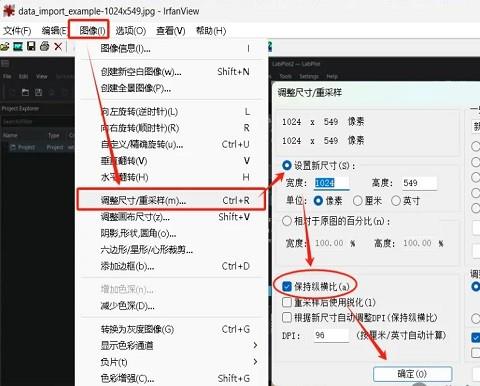Viewport: 480px width, 386px height.
Task: Click the DPI field showing 96
Action: point(331,335)
